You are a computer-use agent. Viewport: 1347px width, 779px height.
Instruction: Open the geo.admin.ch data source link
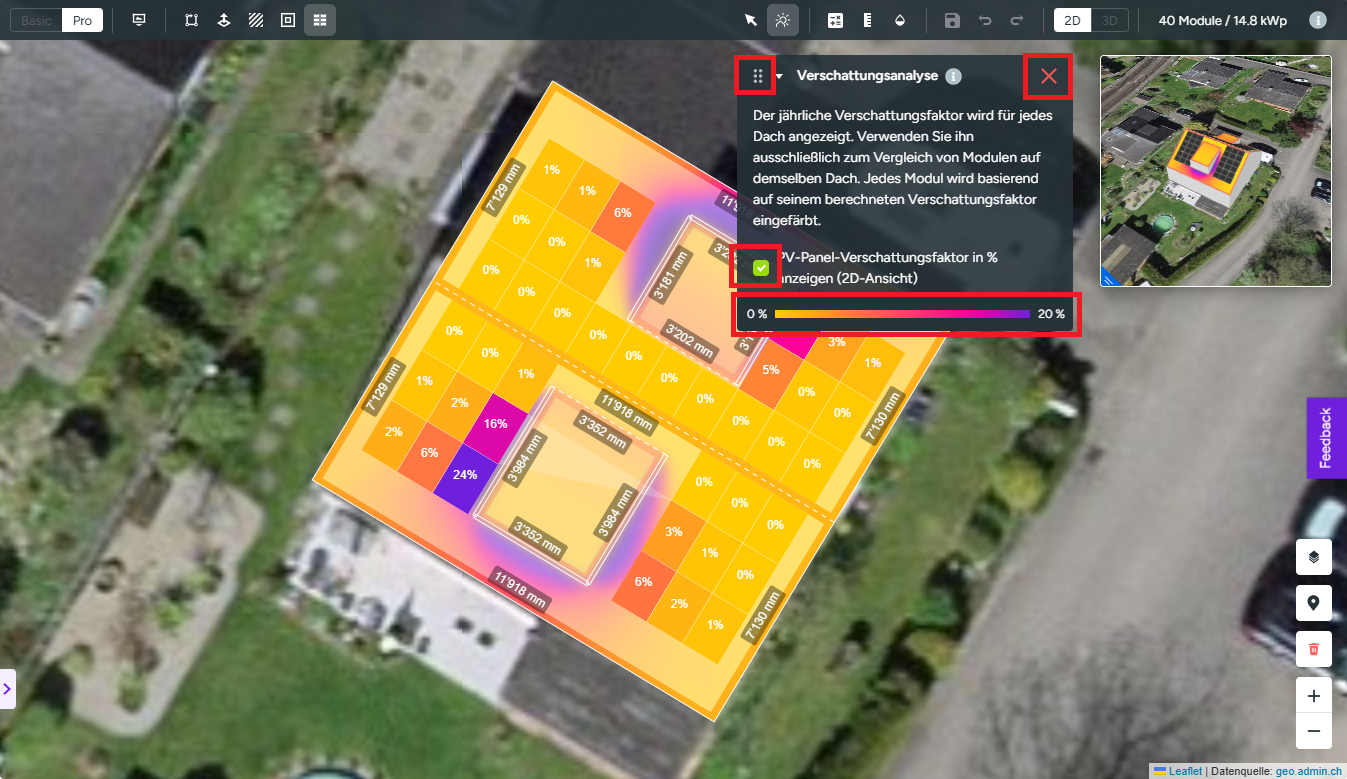1307,771
